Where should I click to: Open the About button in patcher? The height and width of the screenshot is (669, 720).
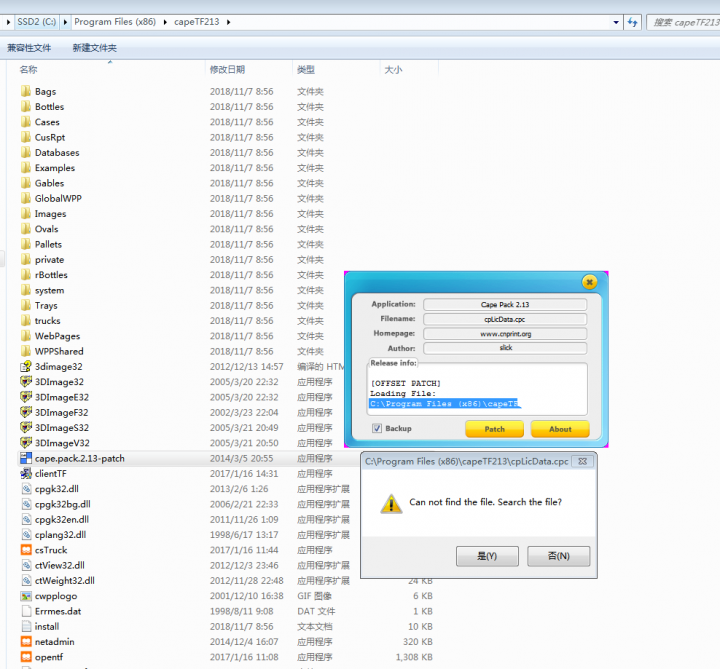[560, 429]
